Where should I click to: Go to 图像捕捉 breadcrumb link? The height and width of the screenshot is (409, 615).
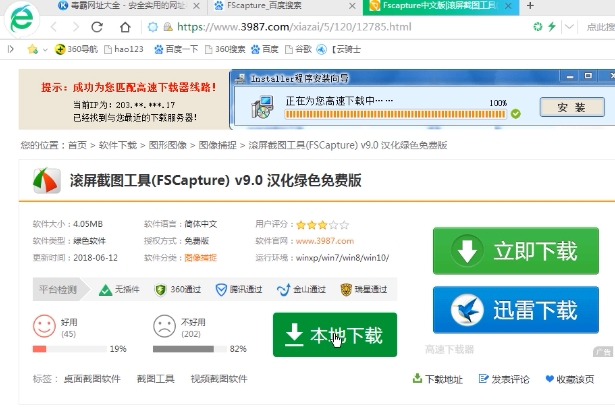coord(218,145)
